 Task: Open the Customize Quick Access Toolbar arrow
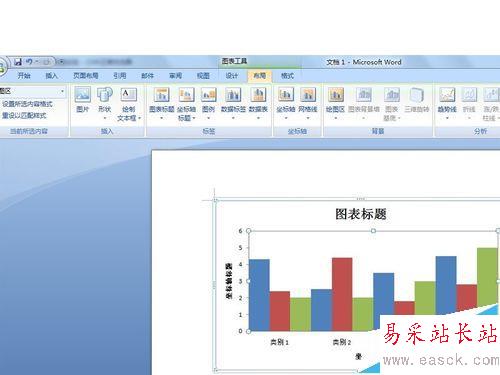[x=62, y=62]
